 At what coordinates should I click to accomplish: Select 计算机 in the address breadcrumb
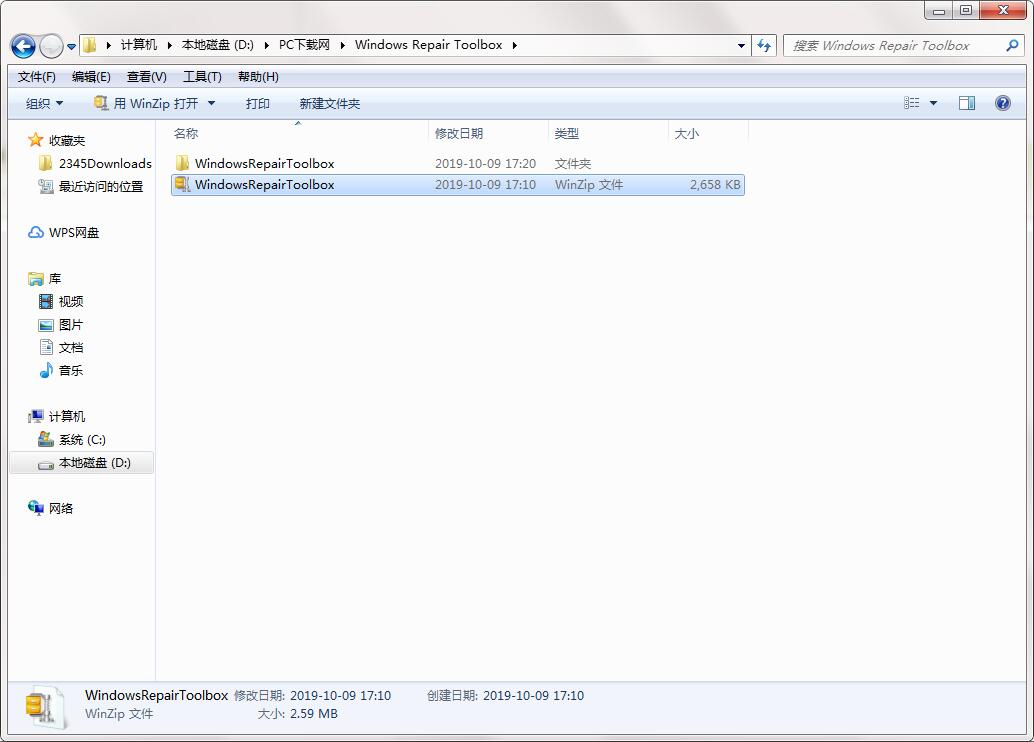[138, 45]
